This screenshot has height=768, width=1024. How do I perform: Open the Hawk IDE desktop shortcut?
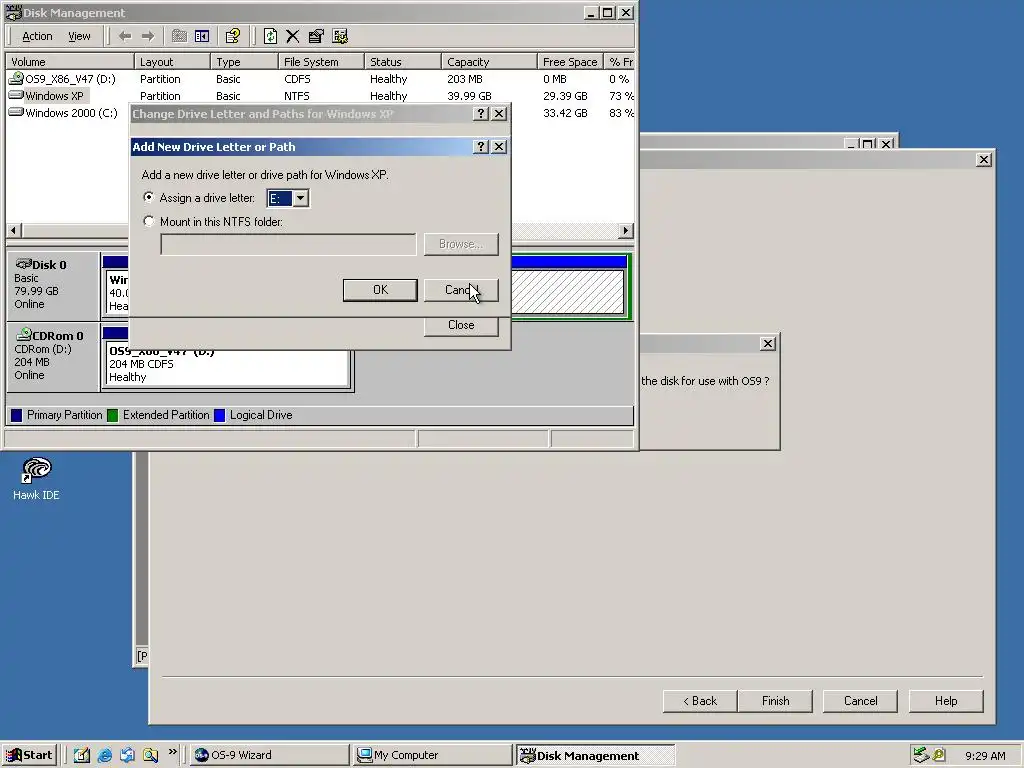(x=36, y=479)
